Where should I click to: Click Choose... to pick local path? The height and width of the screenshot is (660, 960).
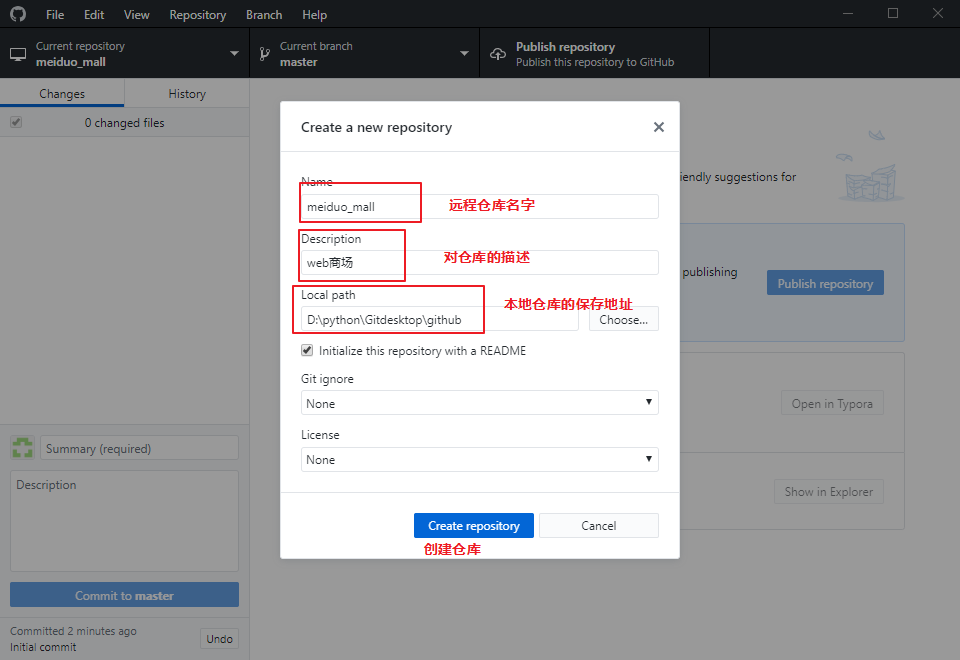624,319
